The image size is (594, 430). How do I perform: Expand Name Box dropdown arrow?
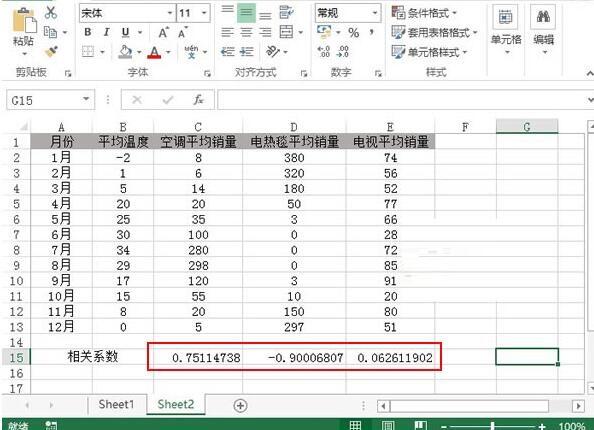point(86,100)
